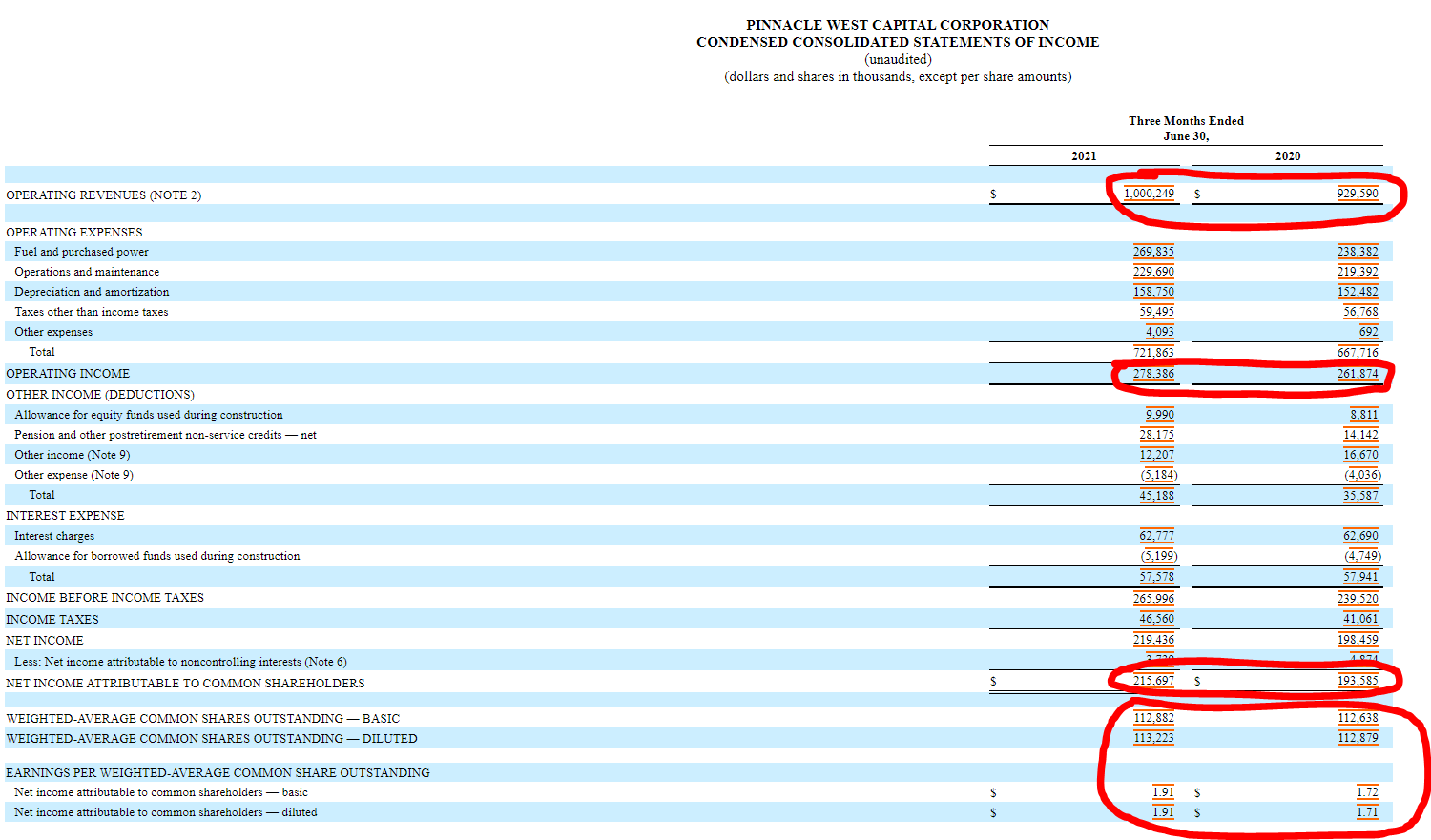The image size is (1431, 840).
Task: Select the fuel and purchased power value 269,835
Action: (x=1153, y=252)
